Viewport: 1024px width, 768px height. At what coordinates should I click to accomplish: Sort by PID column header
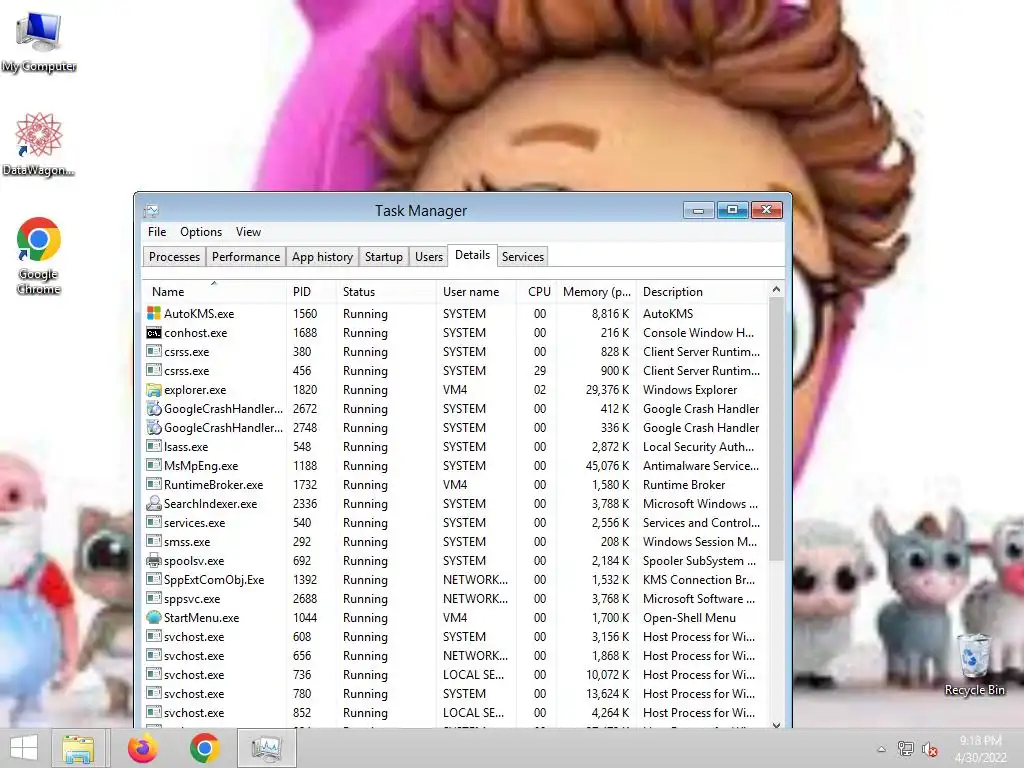point(311,292)
